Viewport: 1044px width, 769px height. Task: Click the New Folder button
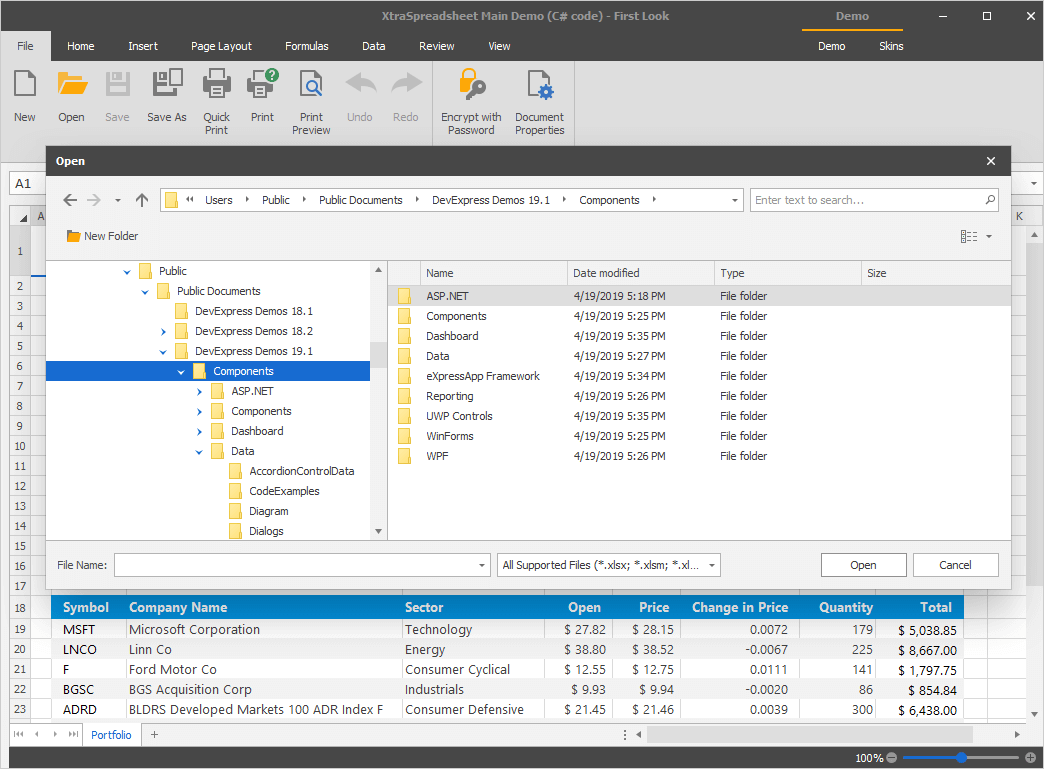click(x=102, y=236)
